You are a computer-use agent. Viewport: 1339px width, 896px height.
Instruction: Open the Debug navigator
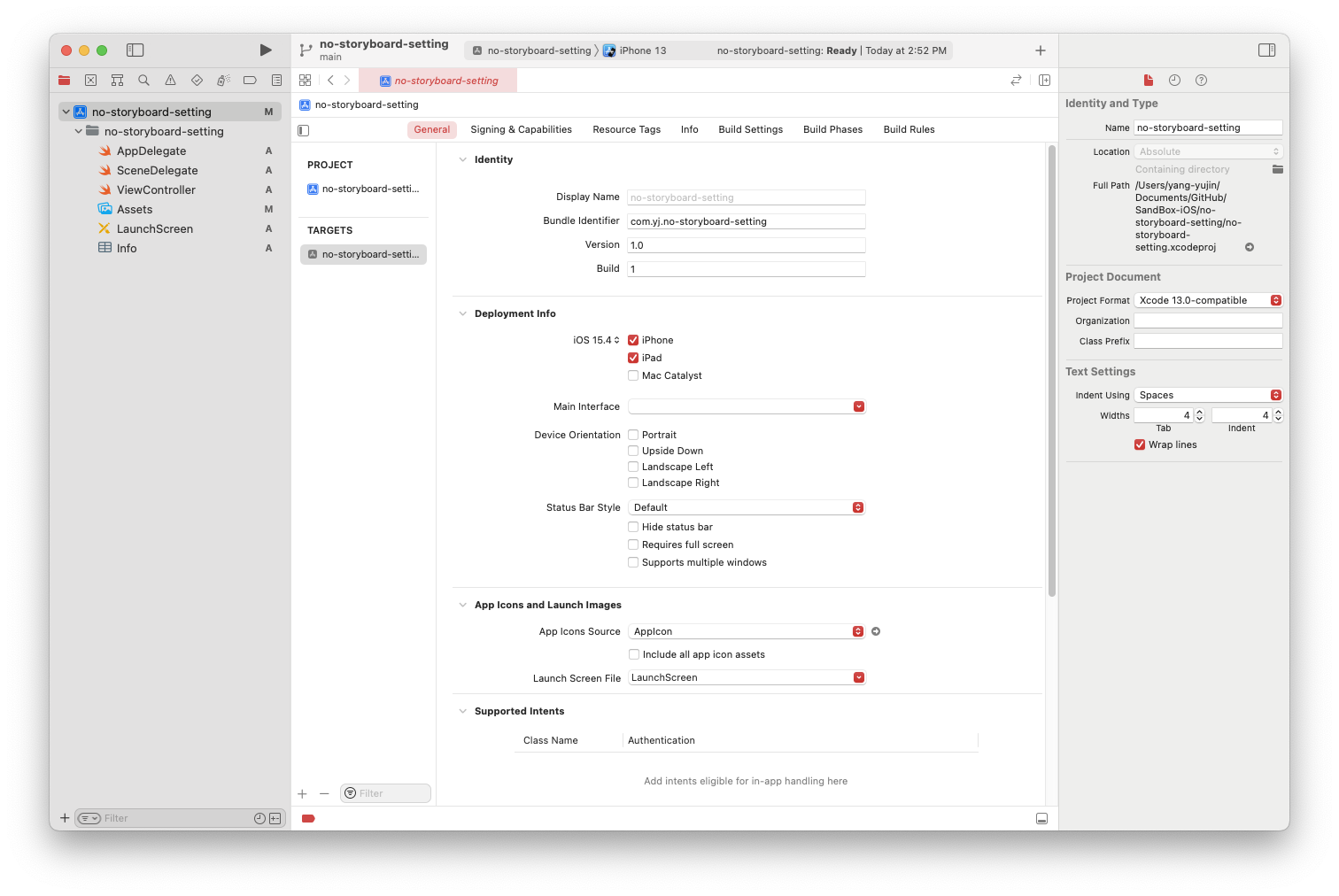click(x=223, y=81)
